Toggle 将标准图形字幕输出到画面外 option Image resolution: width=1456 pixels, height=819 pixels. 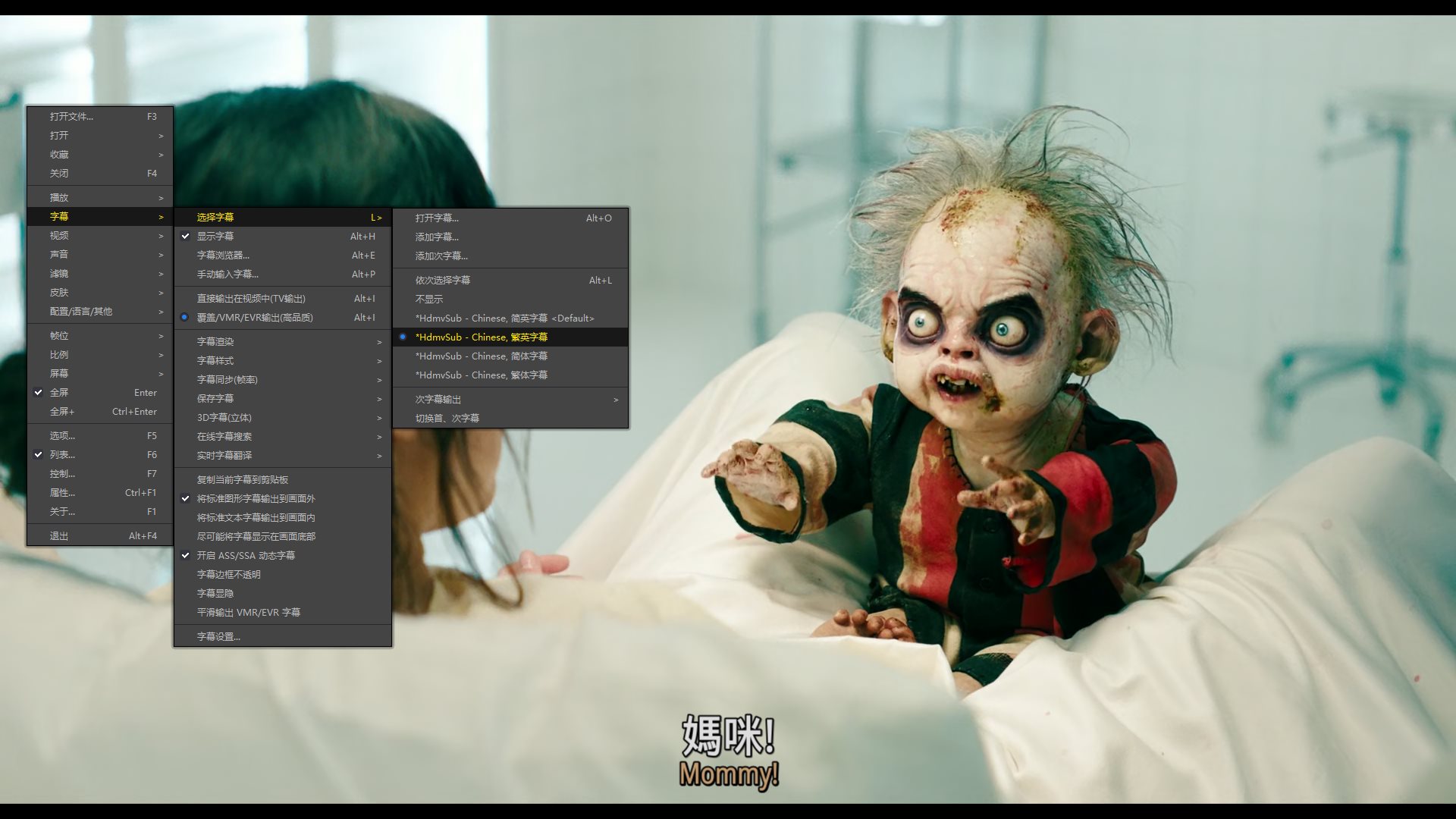256,498
